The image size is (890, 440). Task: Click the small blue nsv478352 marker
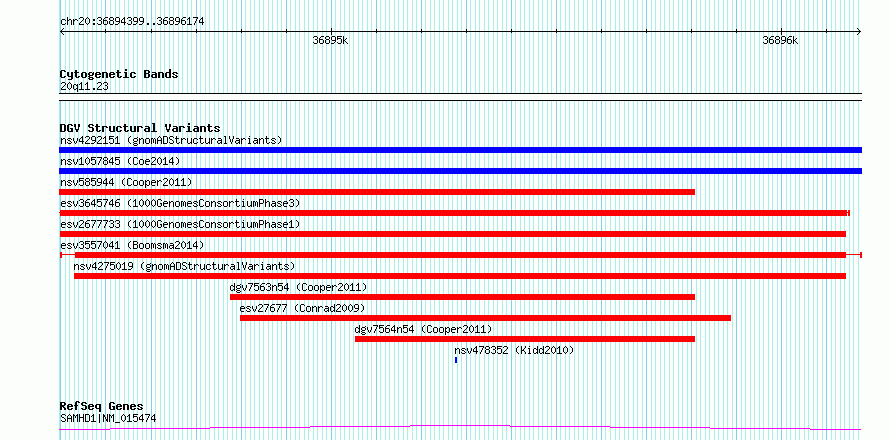[x=456, y=360]
